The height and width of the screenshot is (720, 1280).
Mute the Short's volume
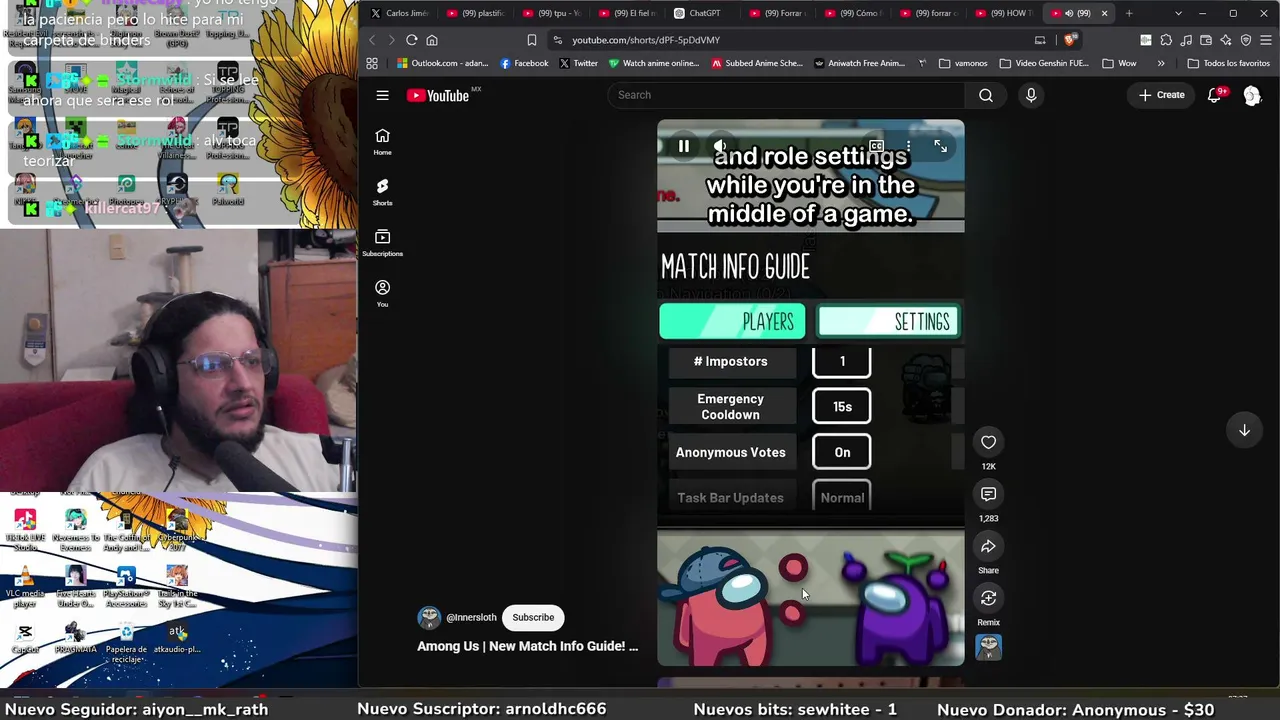[720, 147]
